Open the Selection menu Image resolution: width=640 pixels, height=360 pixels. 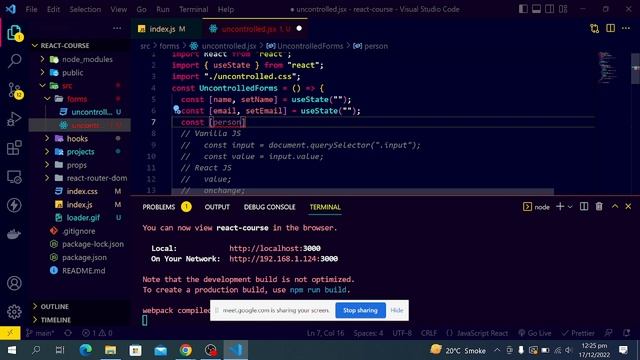tap(85, 9)
